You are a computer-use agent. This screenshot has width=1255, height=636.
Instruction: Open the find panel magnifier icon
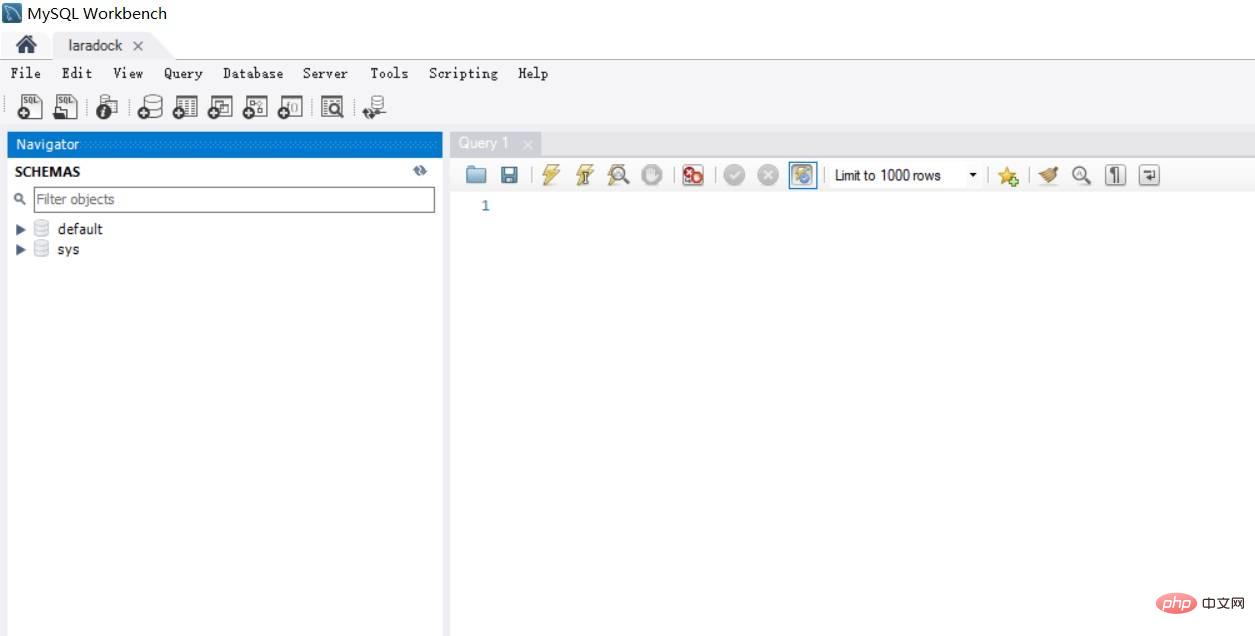coord(1081,175)
